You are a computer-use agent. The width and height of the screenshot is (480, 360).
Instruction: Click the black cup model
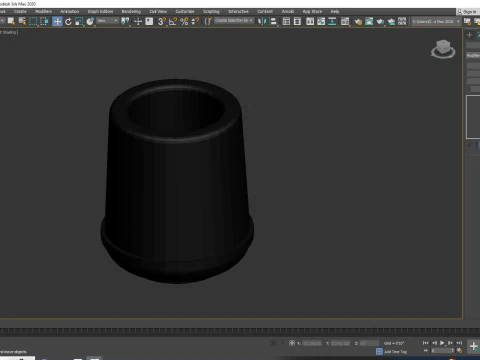(x=177, y=181)
